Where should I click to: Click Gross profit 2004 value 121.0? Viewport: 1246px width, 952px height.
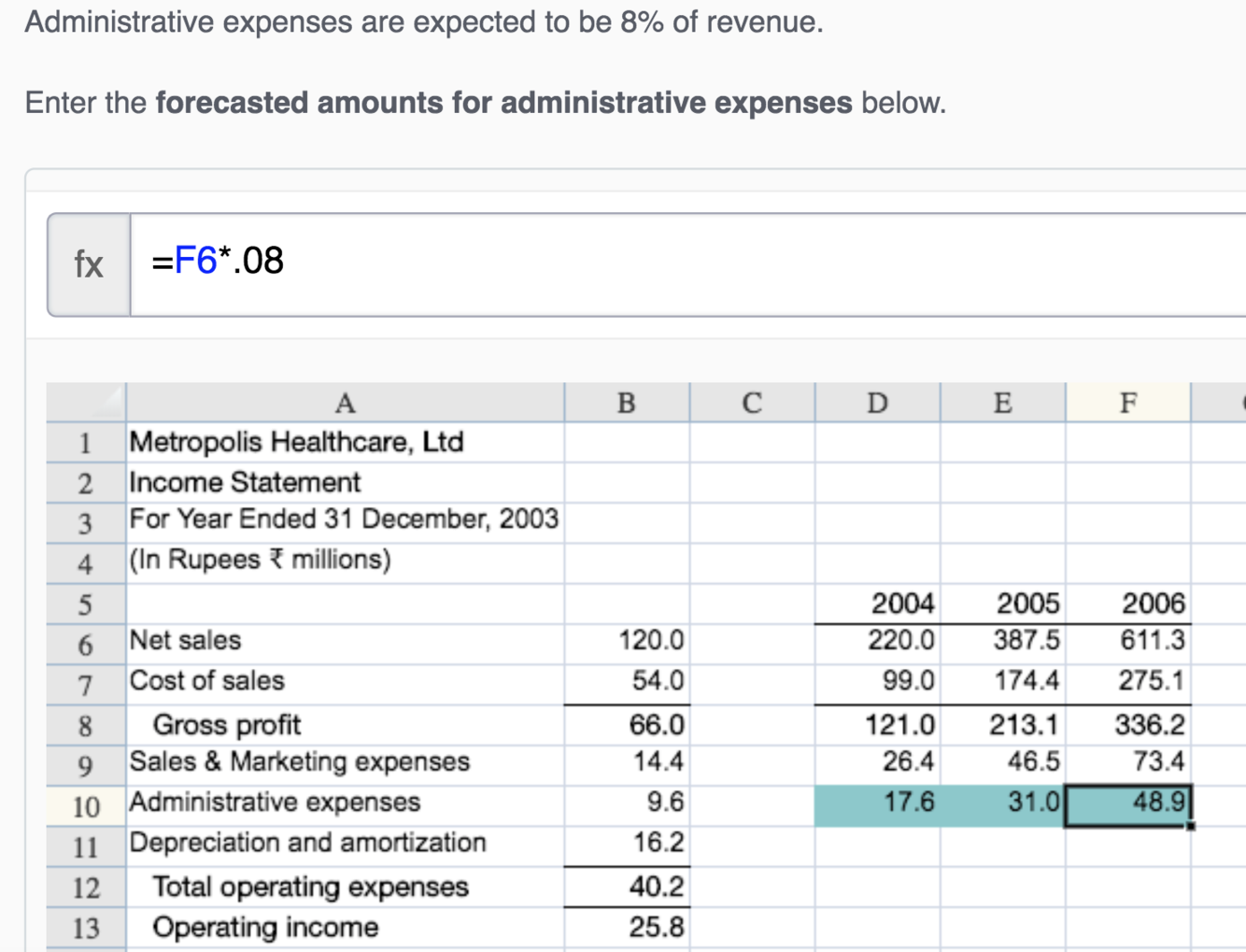point(877,725)
